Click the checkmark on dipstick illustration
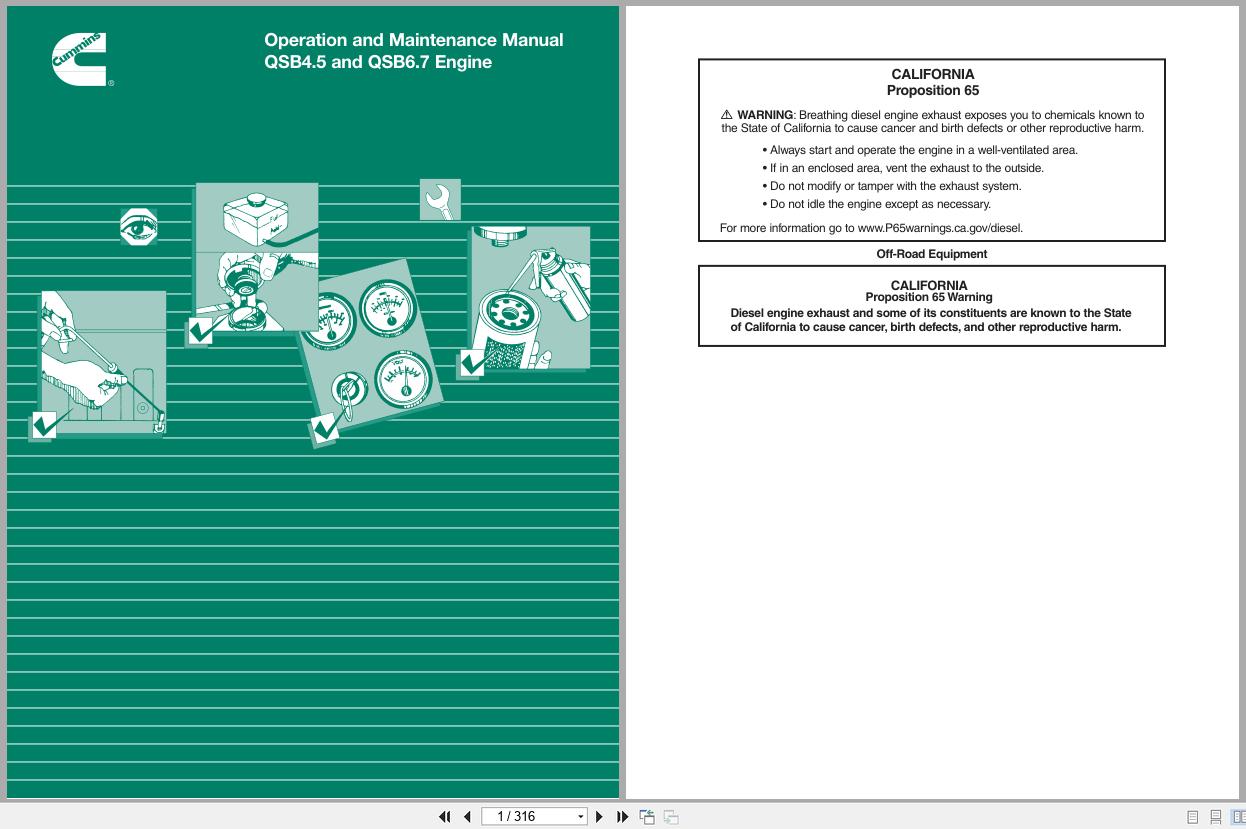1246x829 pixels. coord(44,425)
